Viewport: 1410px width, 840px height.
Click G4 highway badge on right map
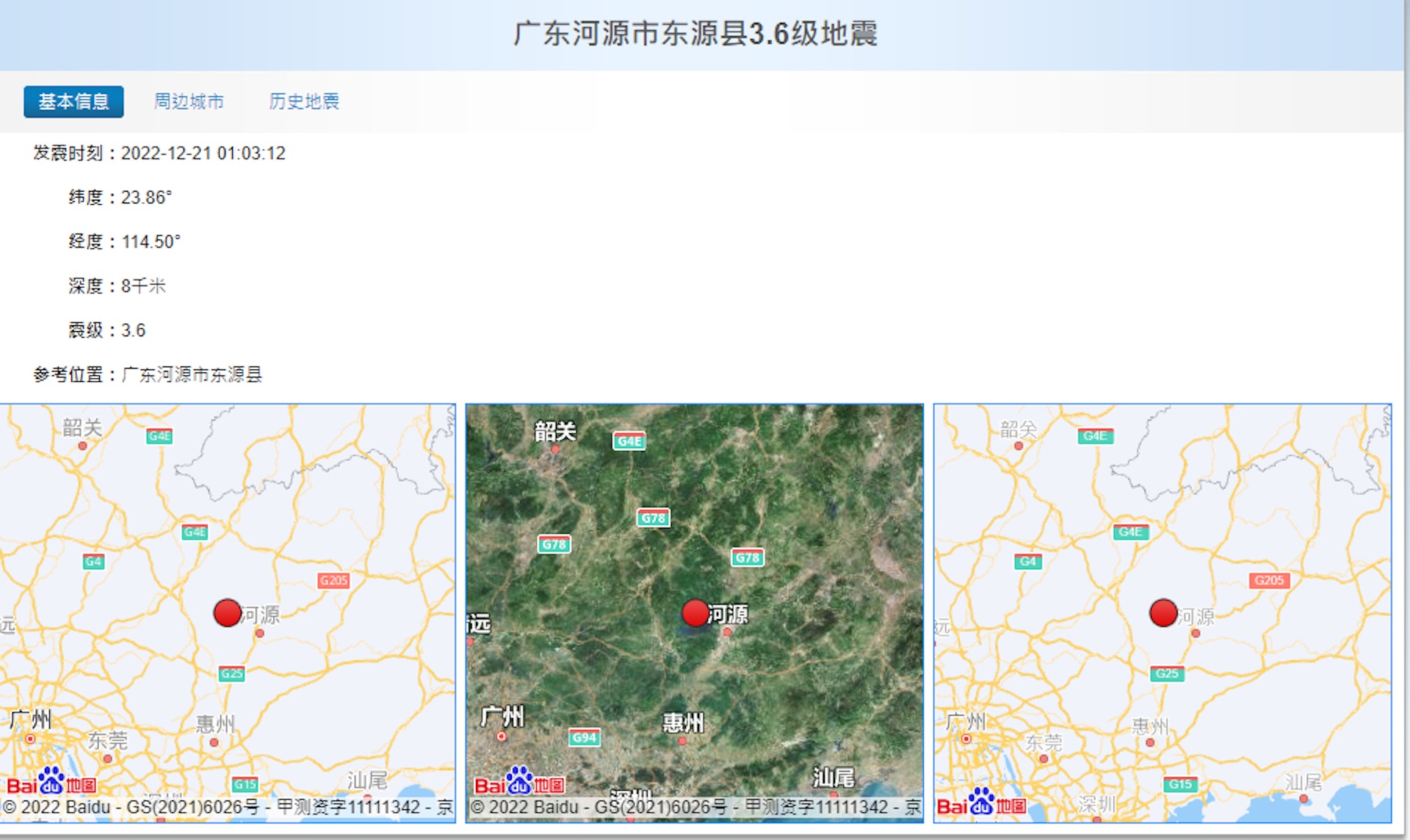pos(1027,562)
